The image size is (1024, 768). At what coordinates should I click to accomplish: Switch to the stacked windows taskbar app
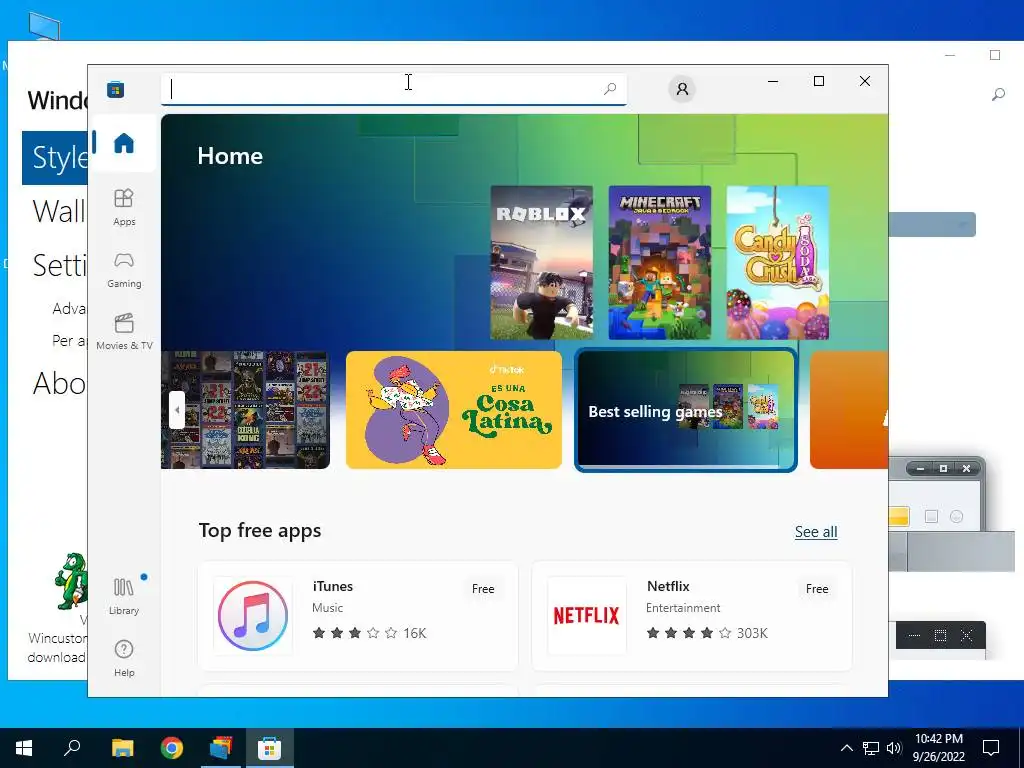click(x=221, y=748)
